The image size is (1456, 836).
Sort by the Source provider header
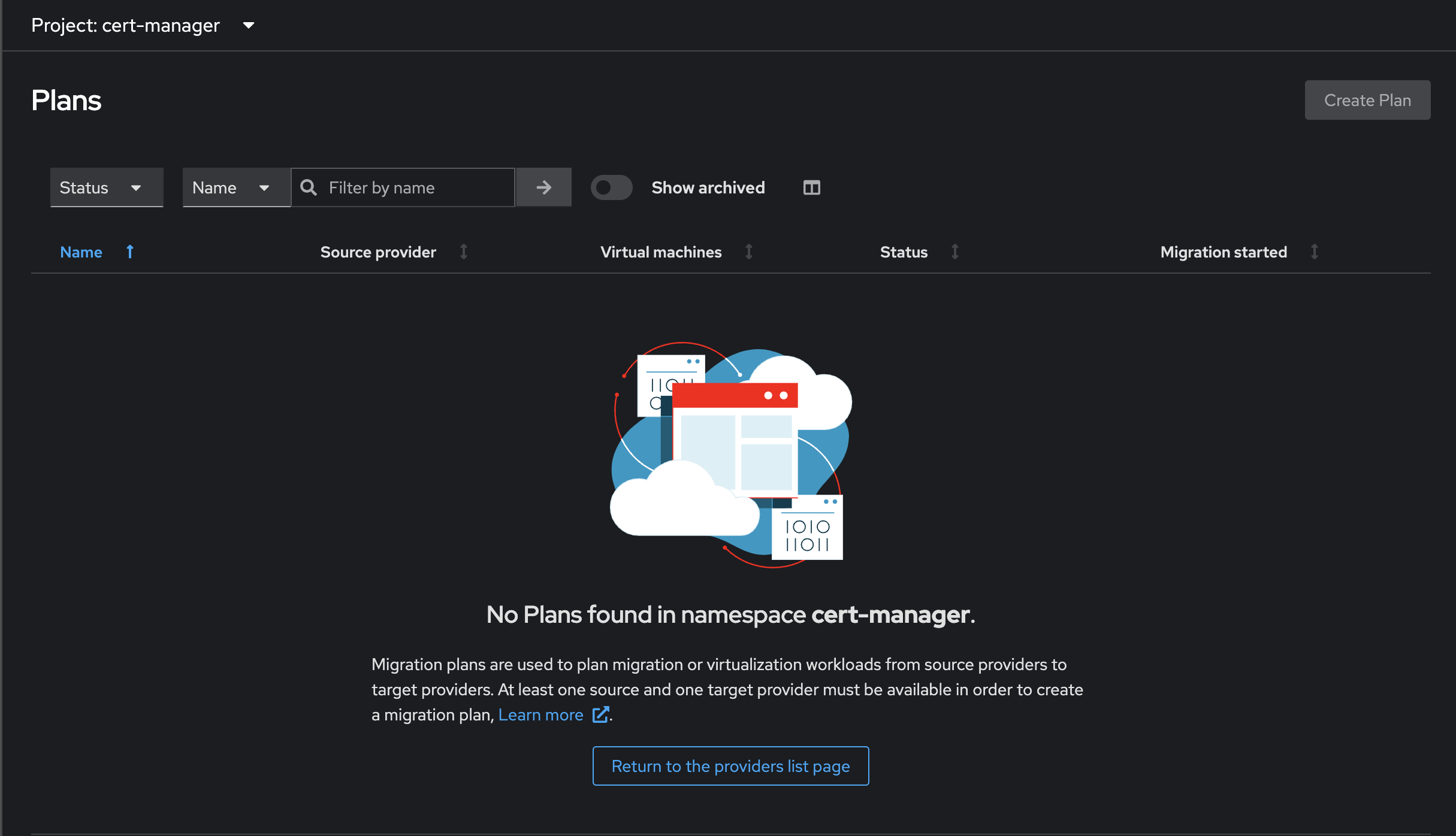coord(378,252)
